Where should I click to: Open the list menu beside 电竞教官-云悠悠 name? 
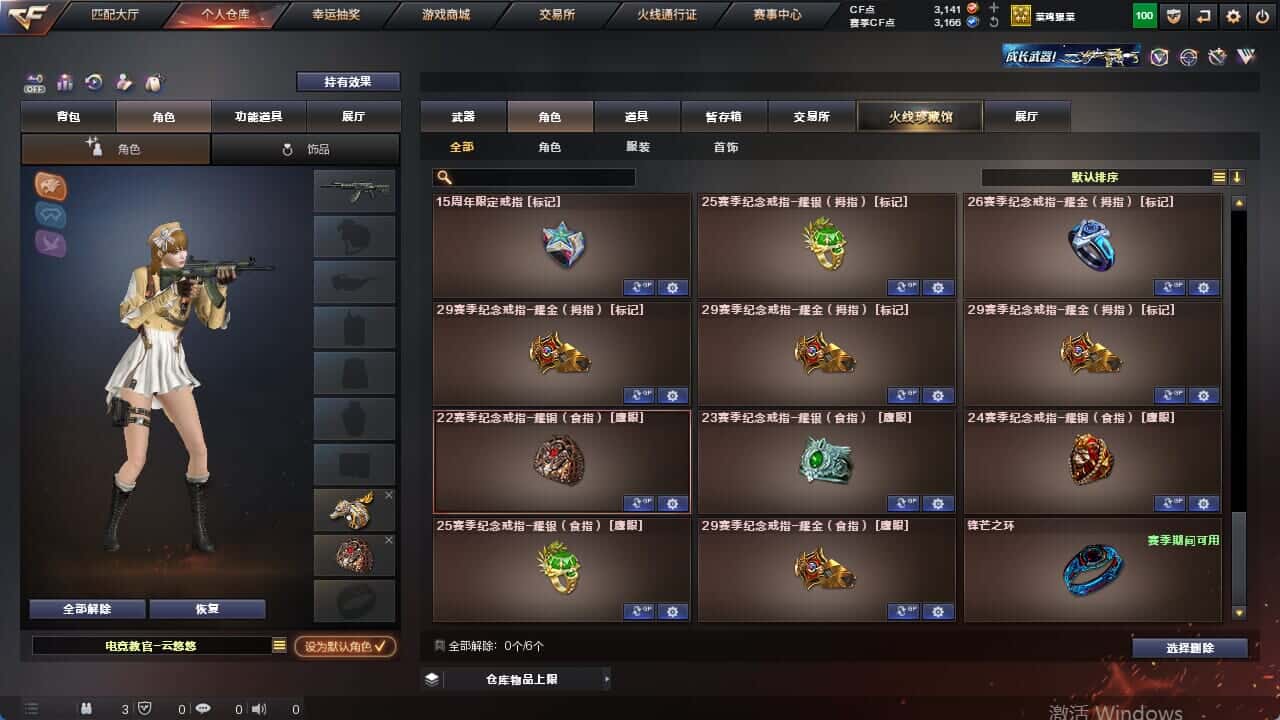pyautogui.click(x=279, y=646)
